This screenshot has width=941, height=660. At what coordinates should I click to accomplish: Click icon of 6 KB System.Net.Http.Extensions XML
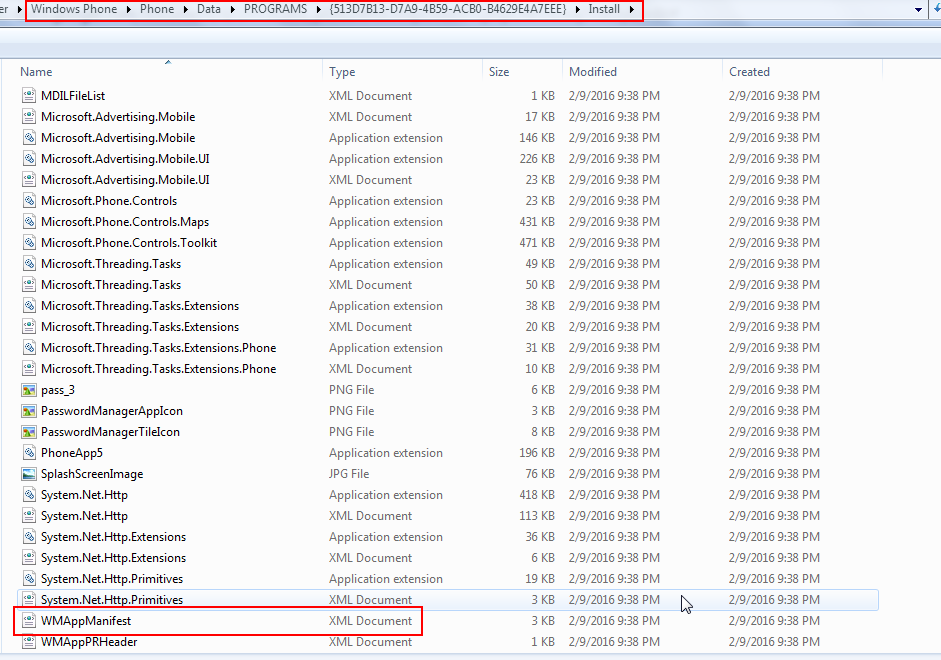[x=29, y=558]
